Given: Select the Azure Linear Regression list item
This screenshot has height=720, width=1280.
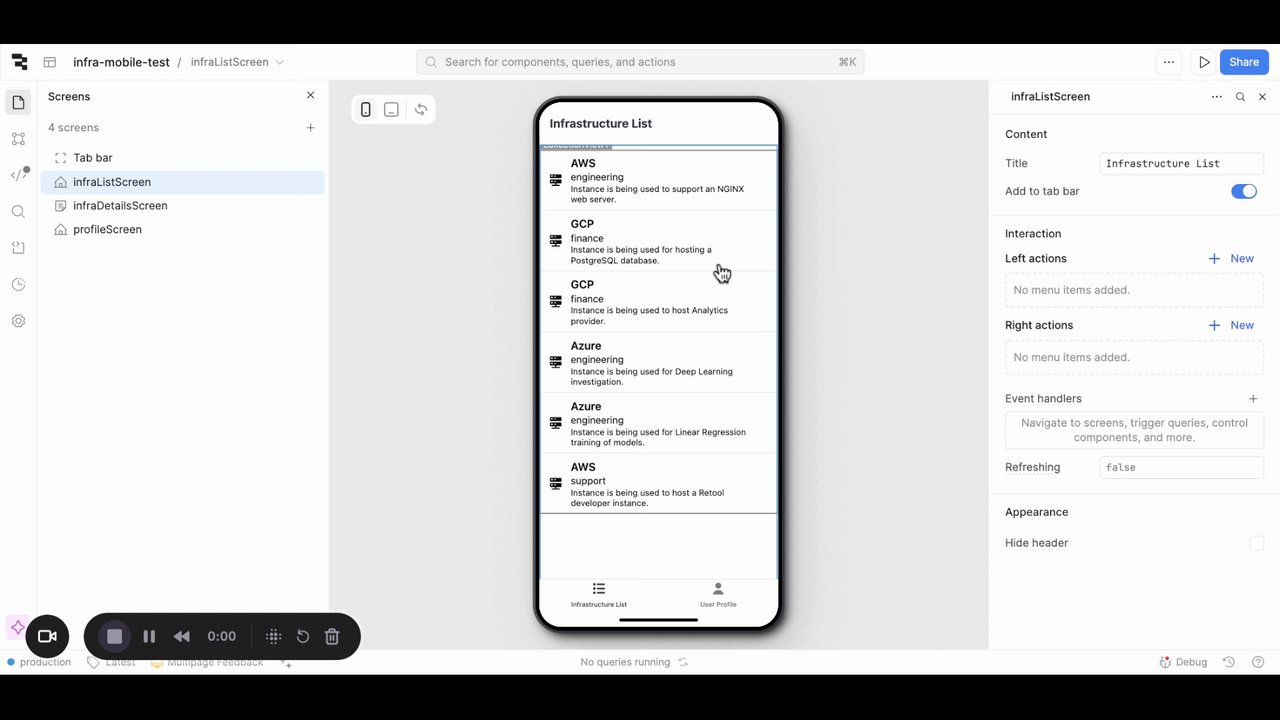Looking at the screenshot, I should tap(658, 423).
